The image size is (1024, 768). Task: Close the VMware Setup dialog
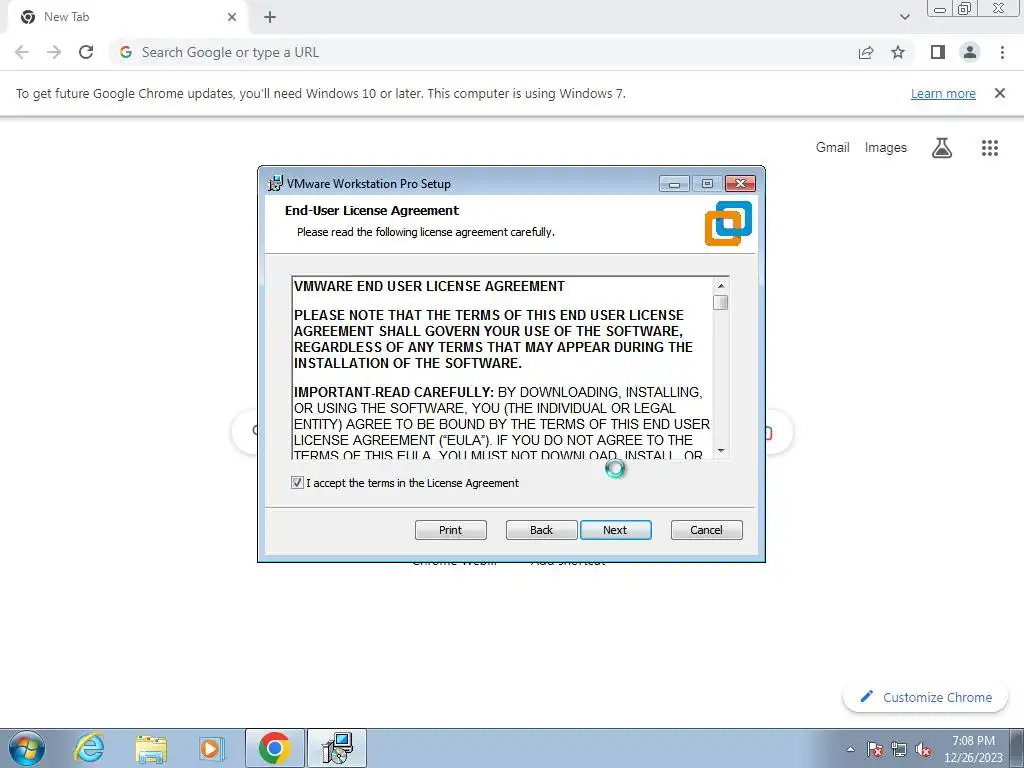(741, 184)
